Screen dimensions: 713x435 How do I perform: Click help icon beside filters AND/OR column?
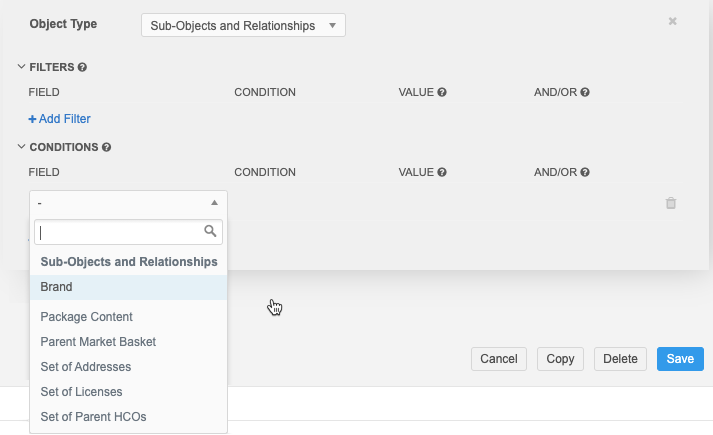(x=585, y=92)
